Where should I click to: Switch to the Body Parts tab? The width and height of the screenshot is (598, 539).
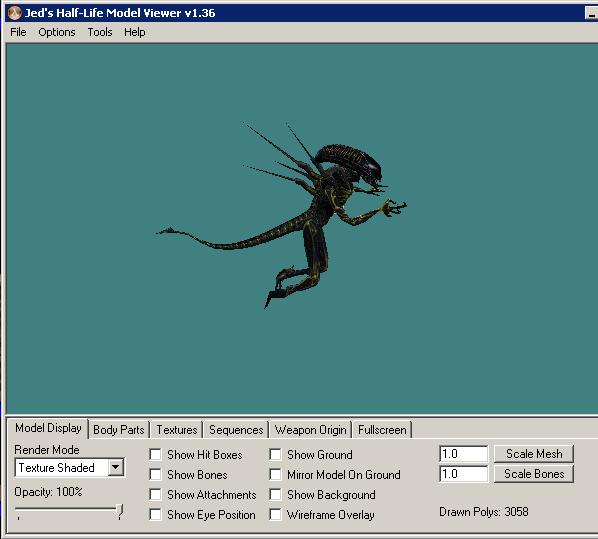pyautogui.click(x=119, y=430)
